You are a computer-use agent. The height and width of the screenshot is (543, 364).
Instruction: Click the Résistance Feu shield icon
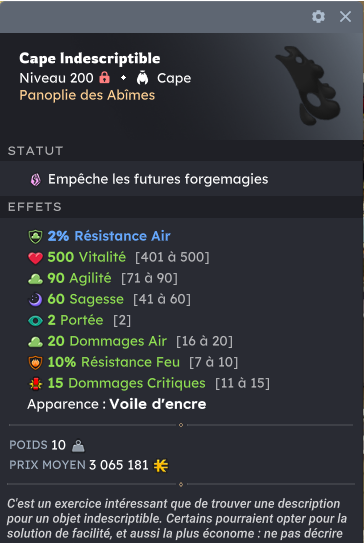pyautogui.click(x=35, y=363)
